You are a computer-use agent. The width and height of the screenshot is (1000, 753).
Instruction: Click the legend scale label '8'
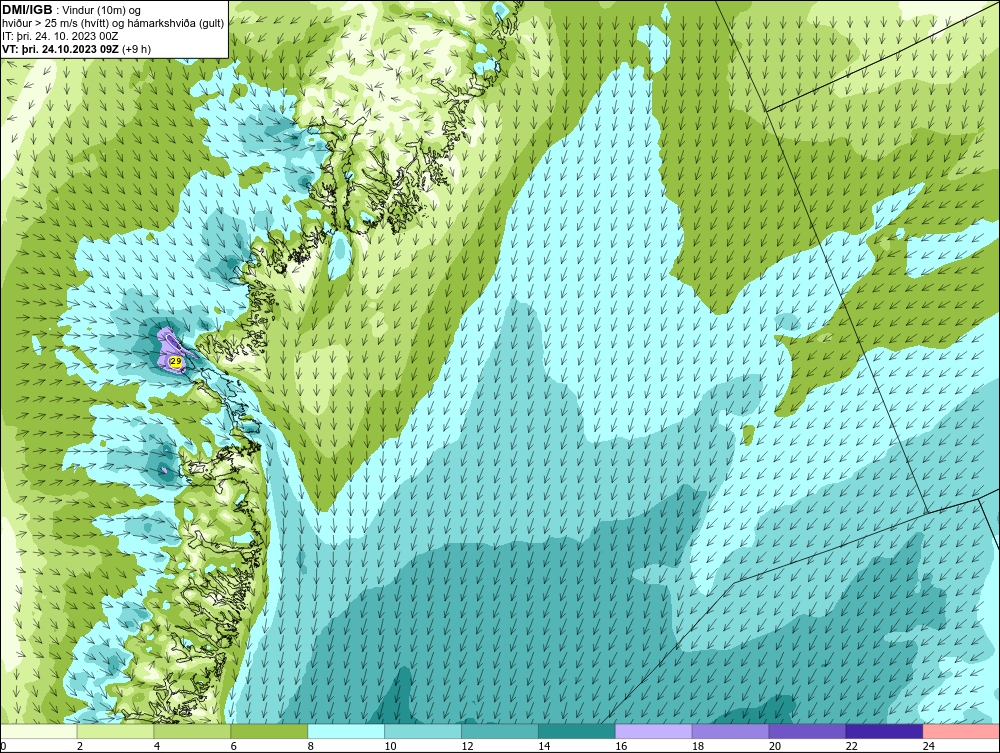point(311,746)
